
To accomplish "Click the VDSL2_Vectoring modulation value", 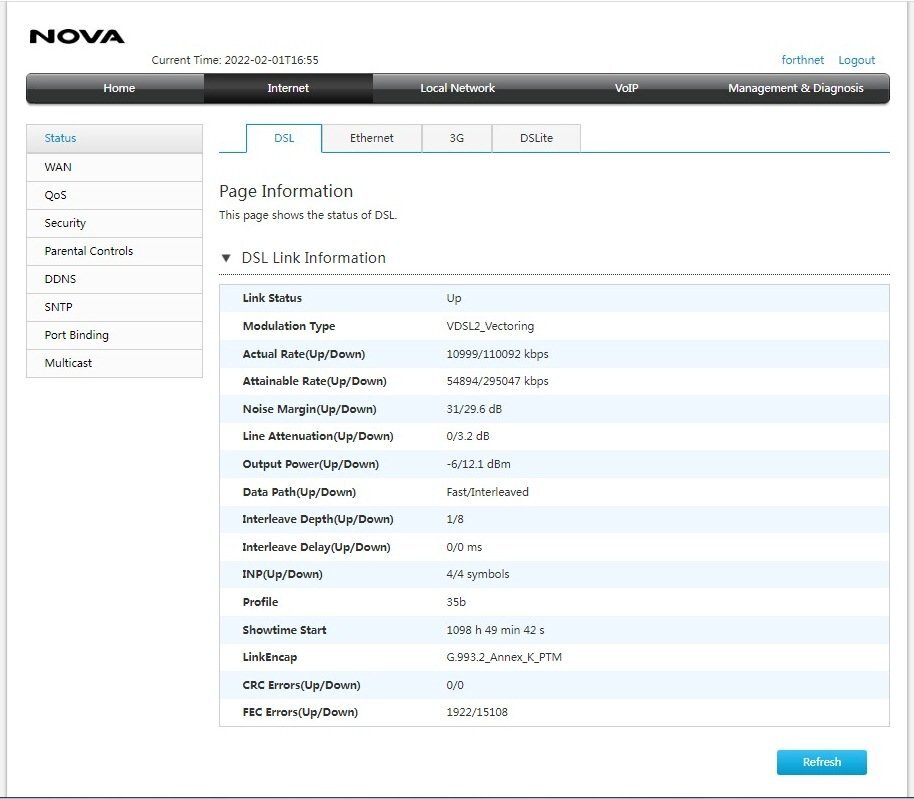I will click(490, 326).
